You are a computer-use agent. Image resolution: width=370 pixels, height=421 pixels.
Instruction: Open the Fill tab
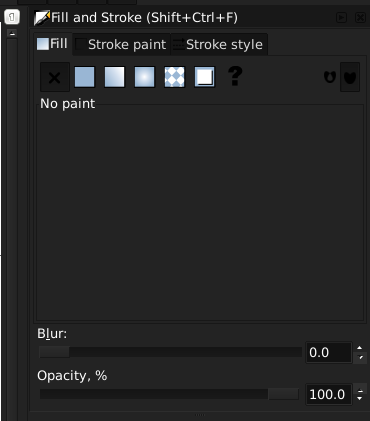[53, 44]
